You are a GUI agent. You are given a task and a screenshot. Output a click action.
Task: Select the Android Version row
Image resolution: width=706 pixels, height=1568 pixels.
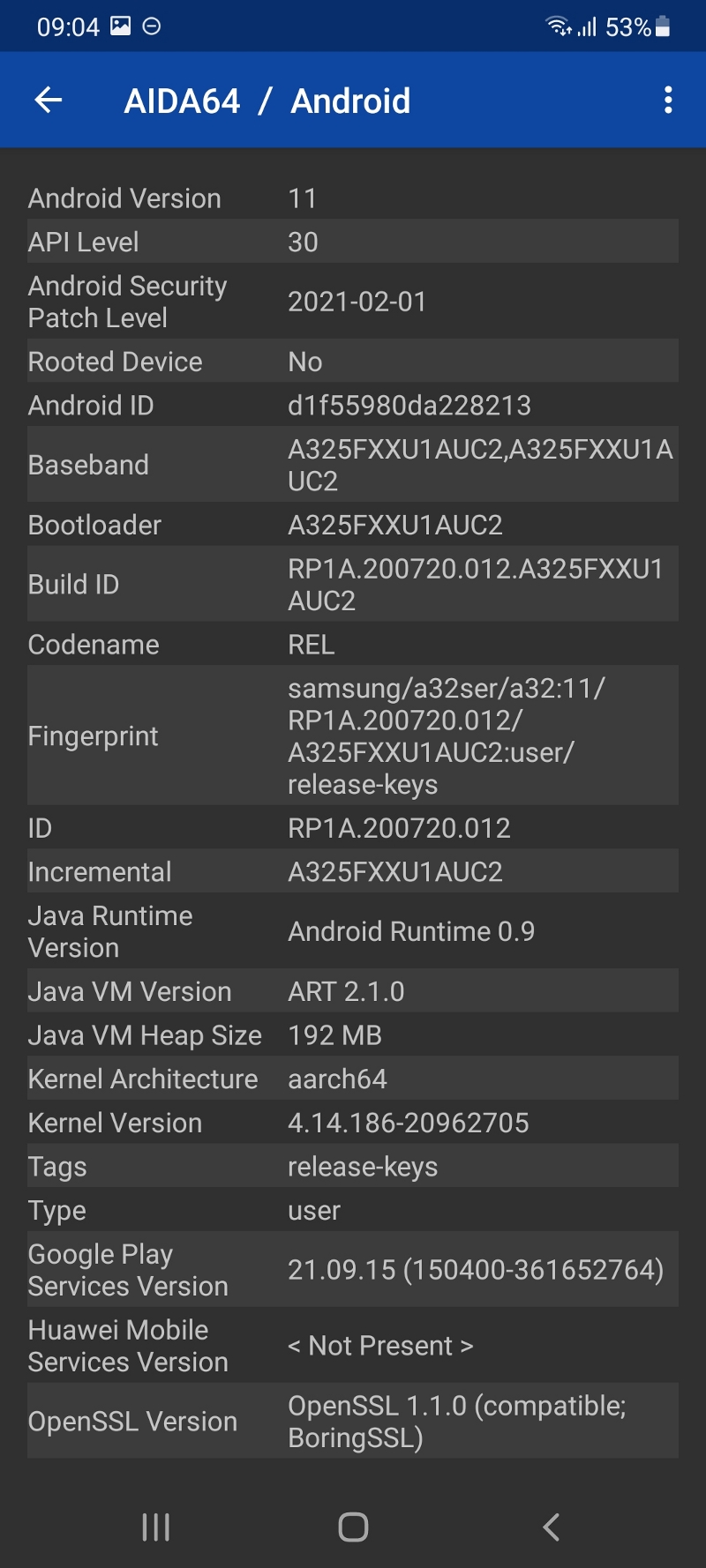[x=353, y=198]
